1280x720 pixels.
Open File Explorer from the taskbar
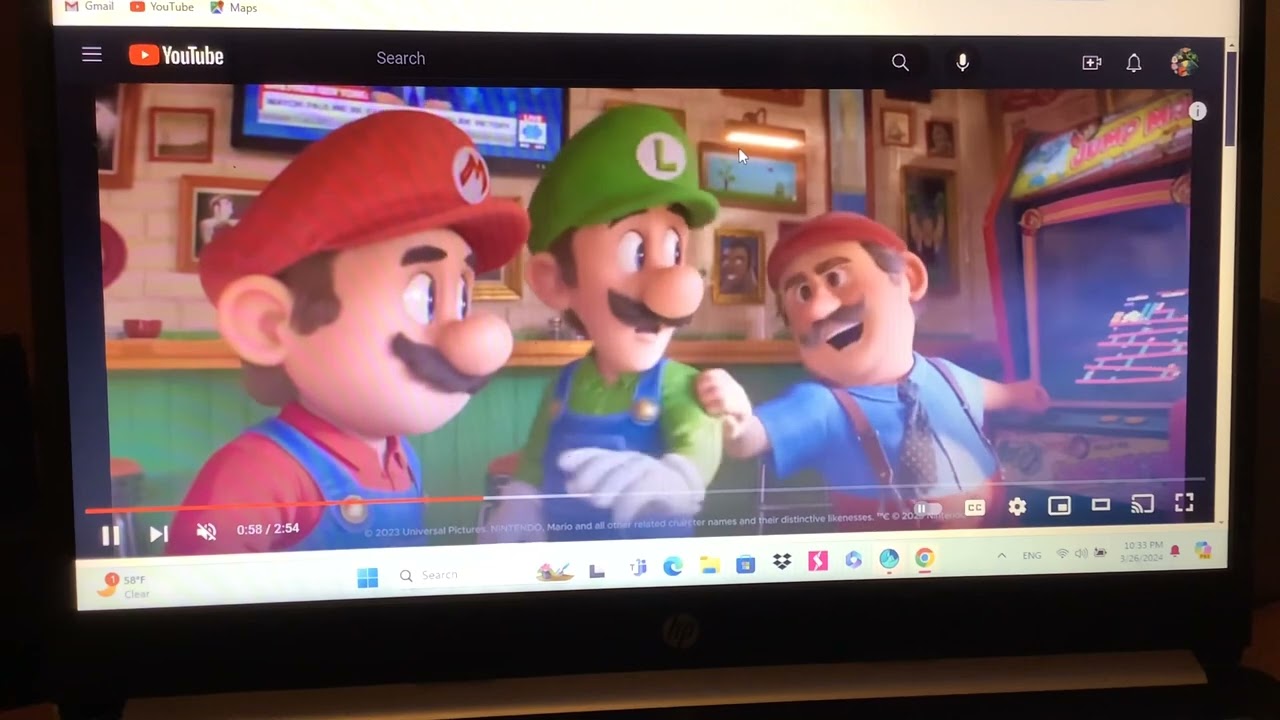coord(710,566)
